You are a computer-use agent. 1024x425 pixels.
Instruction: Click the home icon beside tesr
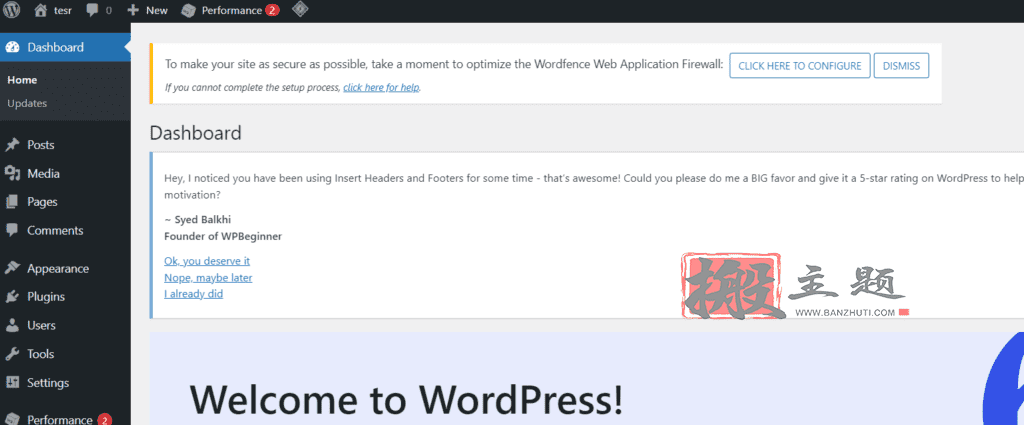(40, 10)
